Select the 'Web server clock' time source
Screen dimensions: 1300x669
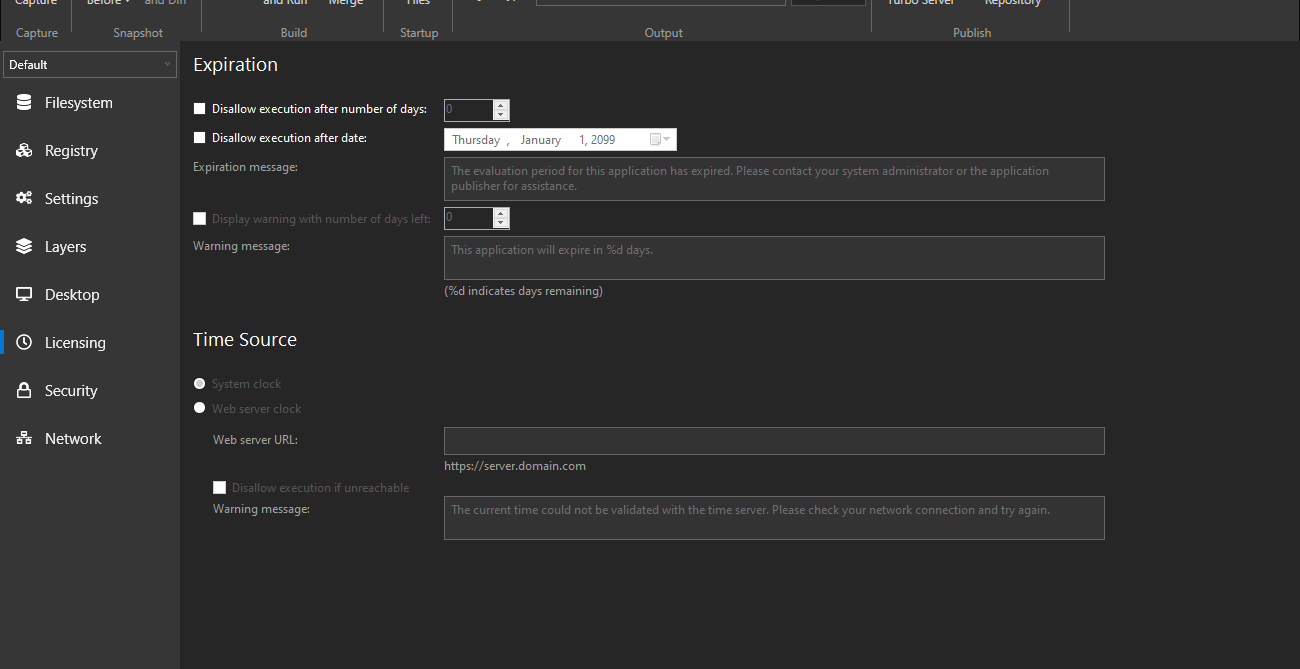tap(199, 408)
